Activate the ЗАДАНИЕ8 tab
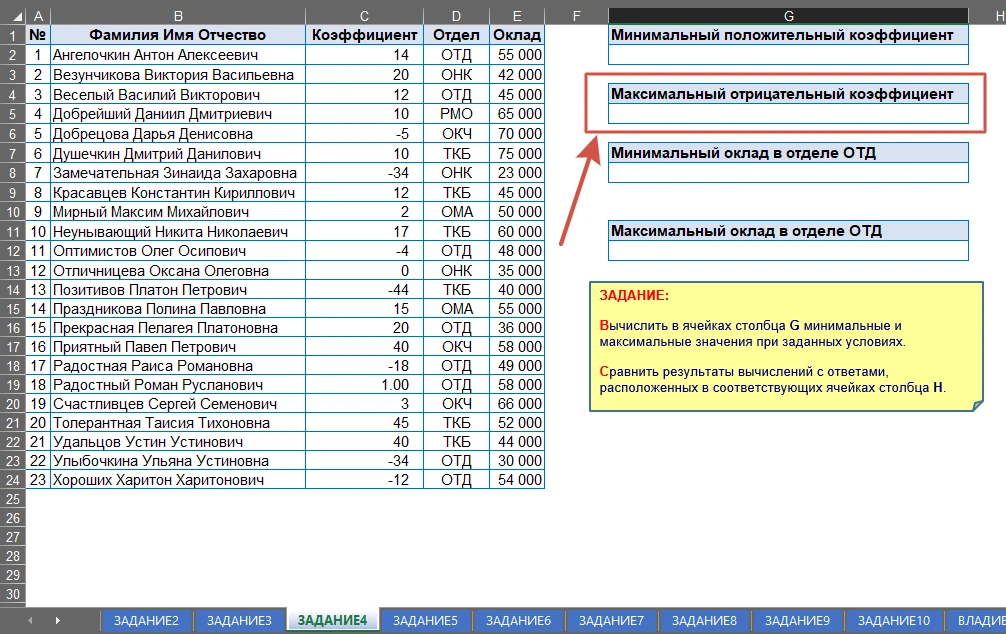1006x634 pixels. (704, 621)
